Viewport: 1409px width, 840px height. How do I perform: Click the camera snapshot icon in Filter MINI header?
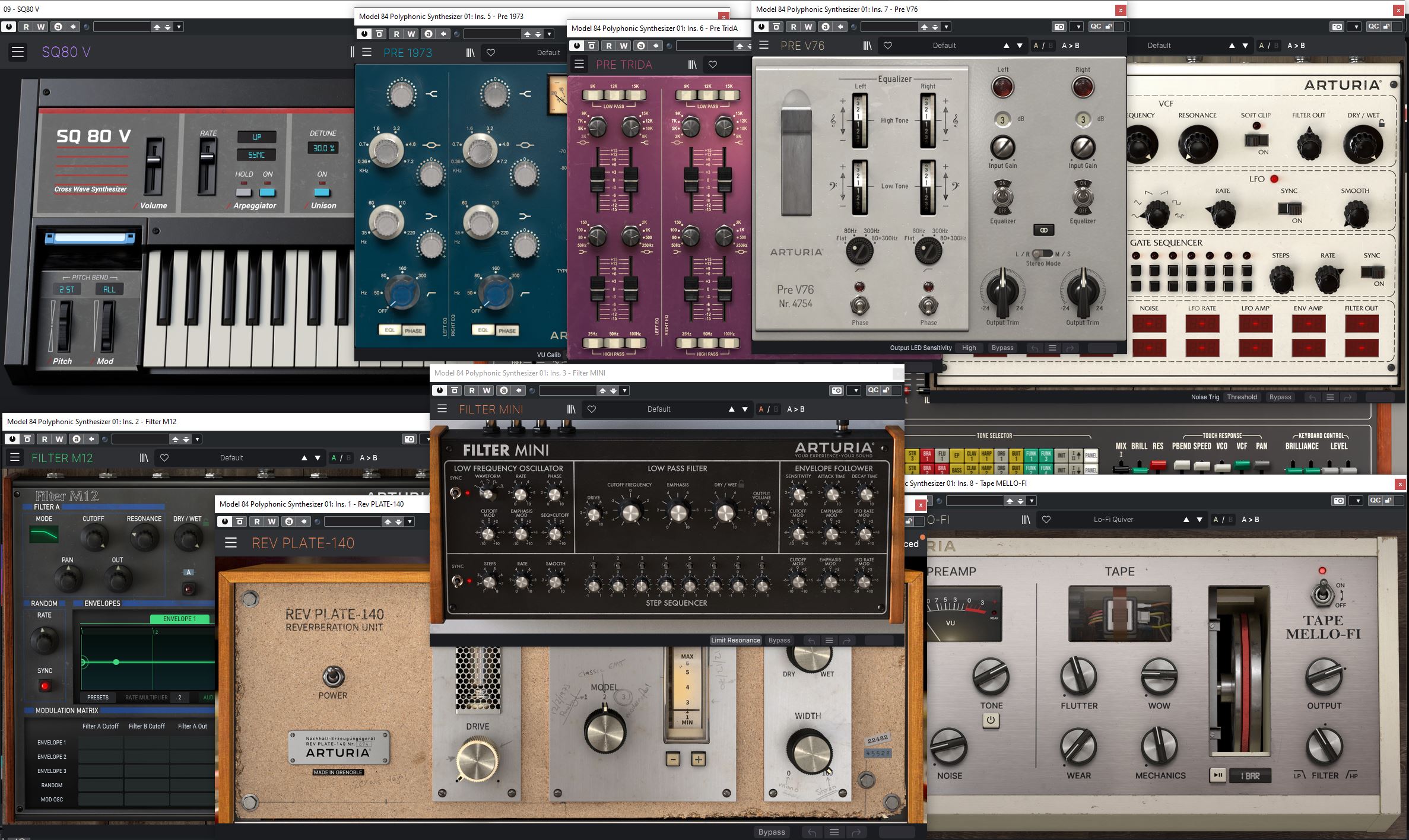pyautogui.click(x=836, y=390)
